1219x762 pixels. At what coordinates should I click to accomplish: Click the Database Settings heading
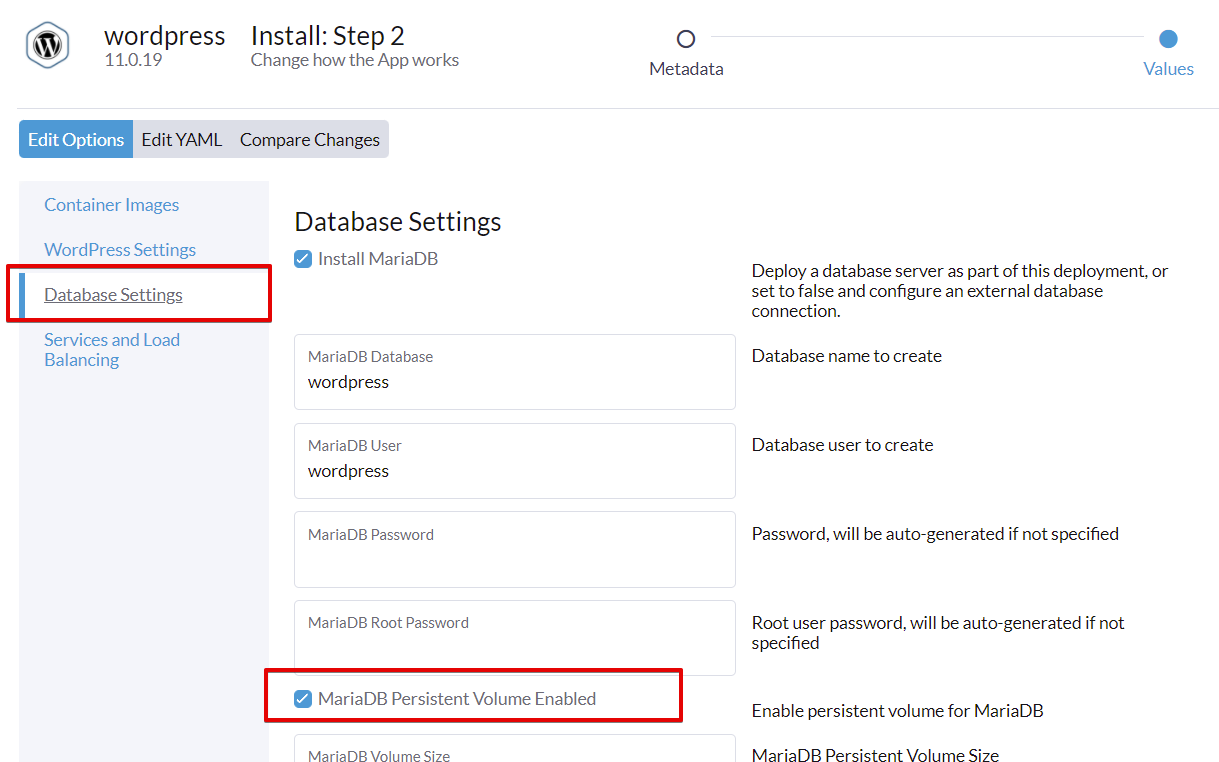pyautogui.click(x=398, y=222)
